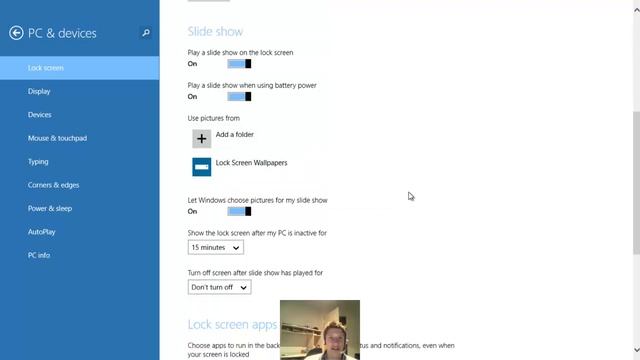
Task: Toggle Let Windows choose pictures for slide show
Action: point(239,211)
